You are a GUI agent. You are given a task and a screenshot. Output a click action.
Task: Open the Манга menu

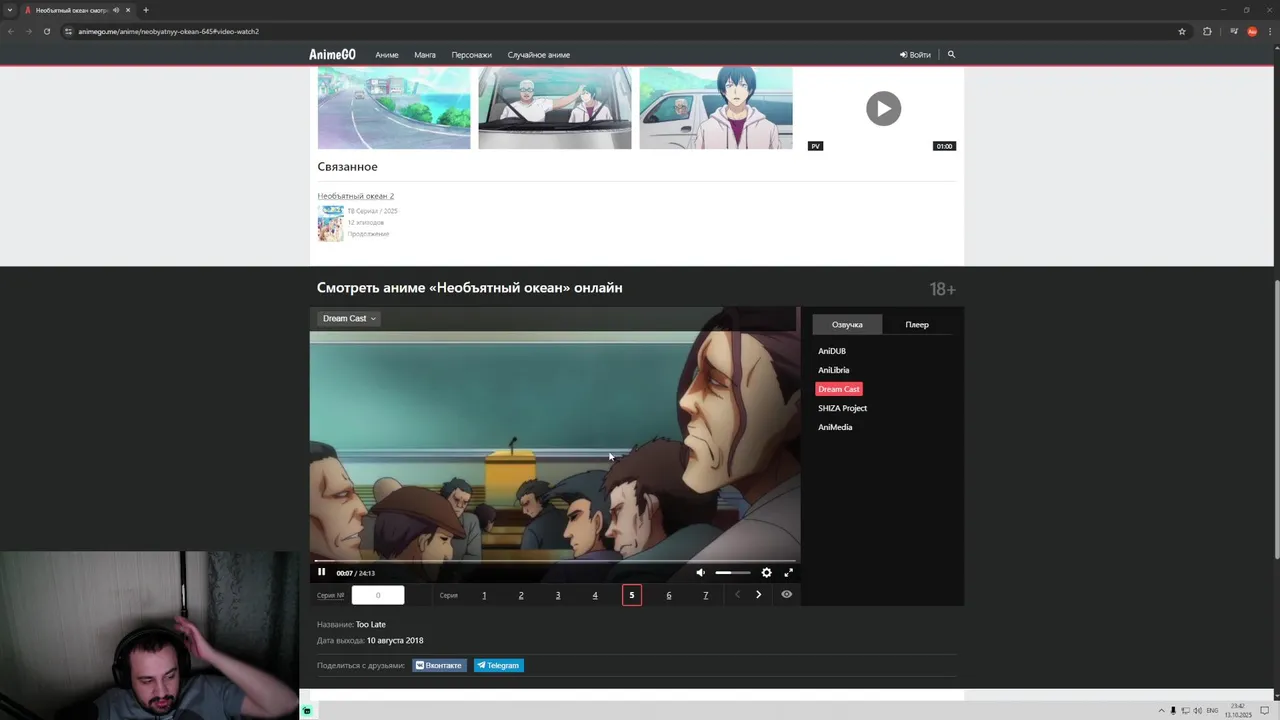[425, 55]
